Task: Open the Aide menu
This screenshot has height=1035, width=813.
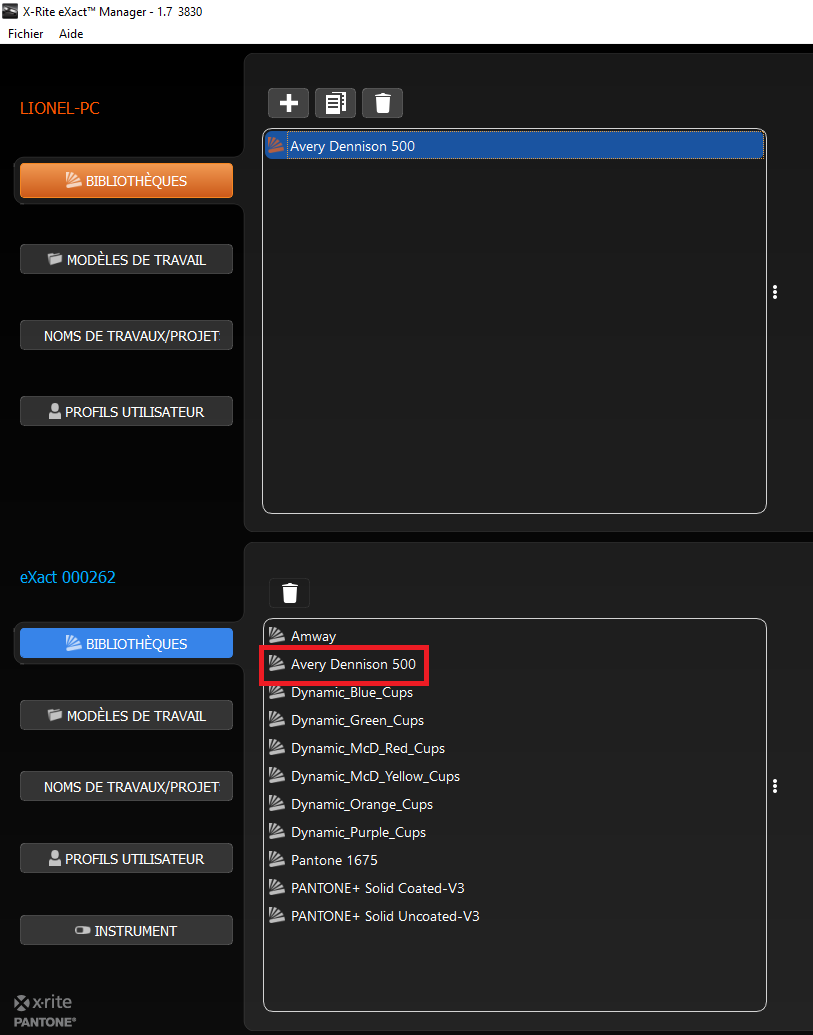Action: pyautogui.click(x=71, y=34)
